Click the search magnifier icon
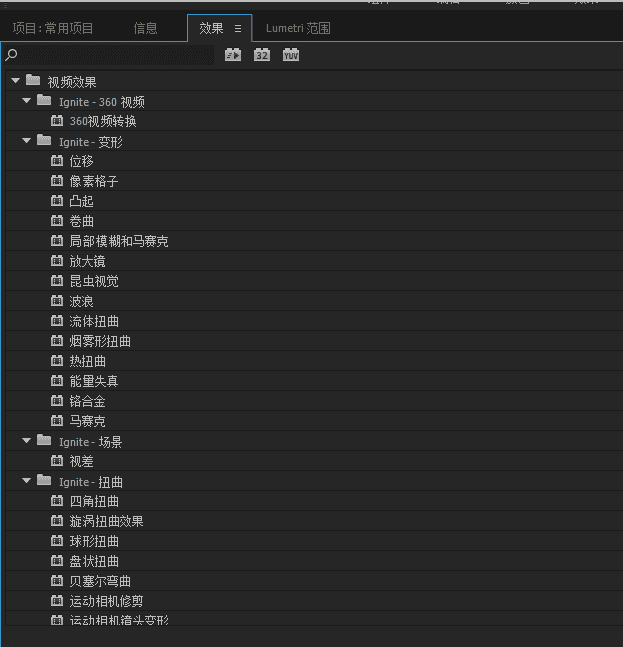The width and height of the screenshot is (623, 647). [x=11, y=54]
